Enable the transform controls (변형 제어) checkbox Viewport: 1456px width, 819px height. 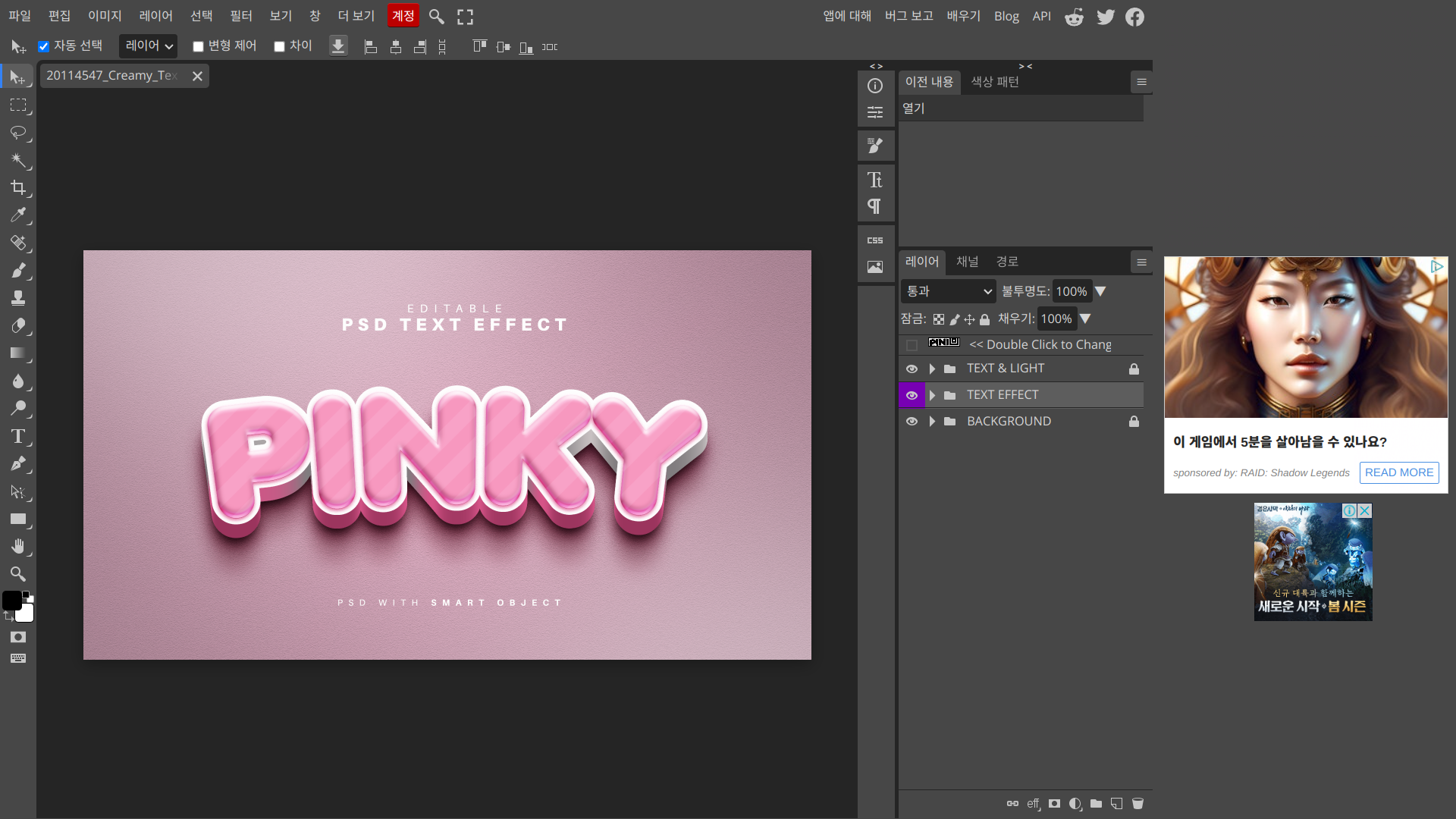click(x=198, y=46)
